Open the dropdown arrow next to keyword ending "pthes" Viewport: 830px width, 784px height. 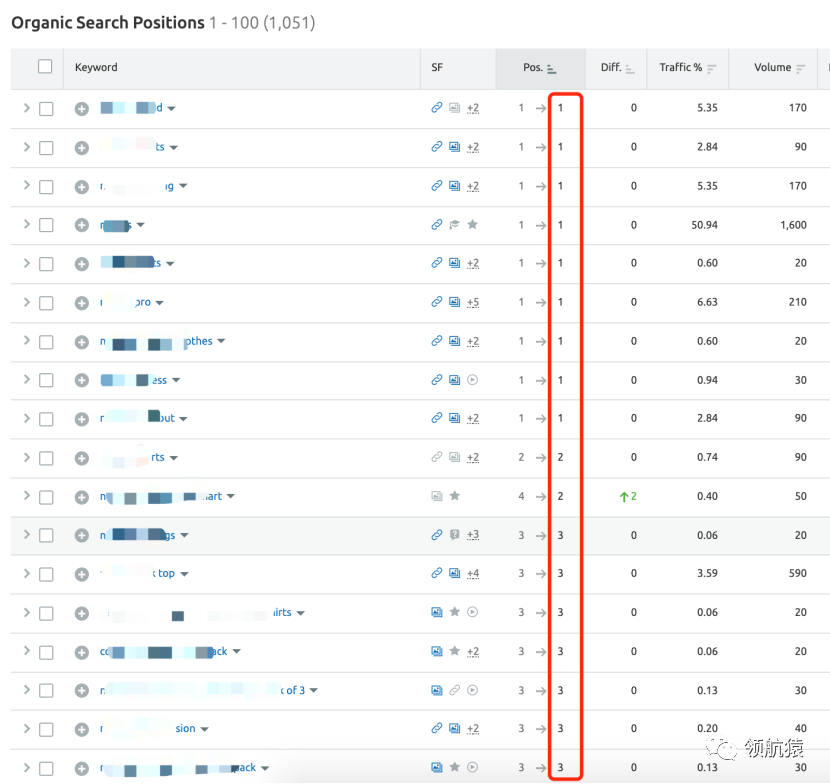[x=221, y=341]
